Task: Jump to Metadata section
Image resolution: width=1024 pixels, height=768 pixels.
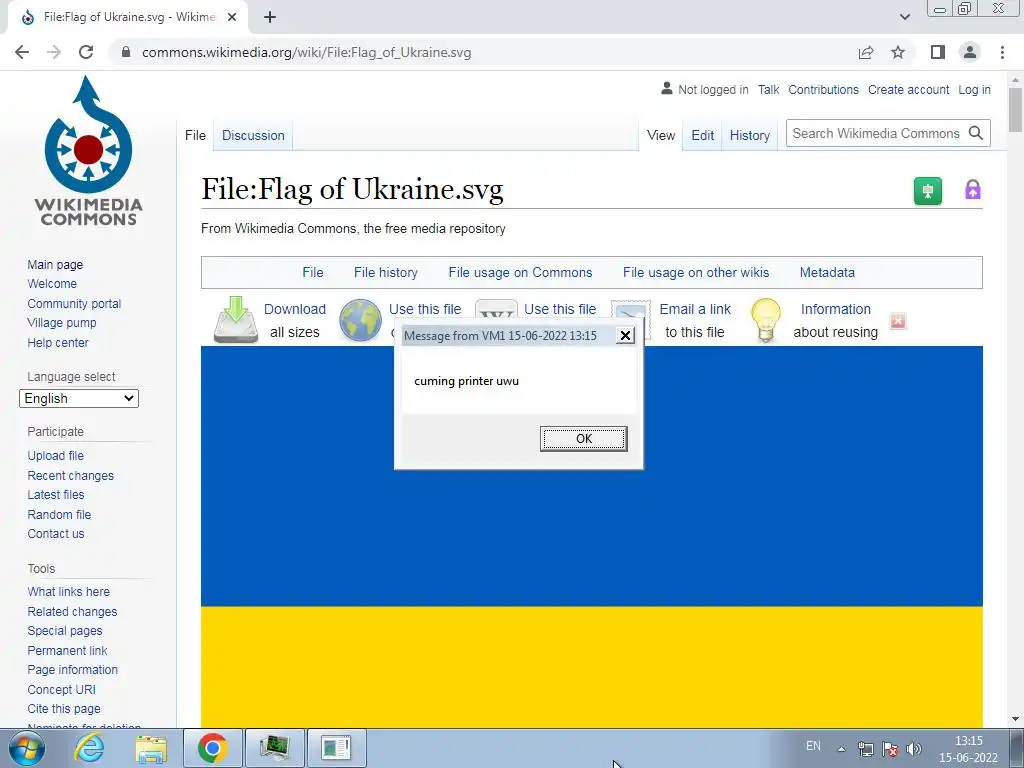Action: click(827, 272)
